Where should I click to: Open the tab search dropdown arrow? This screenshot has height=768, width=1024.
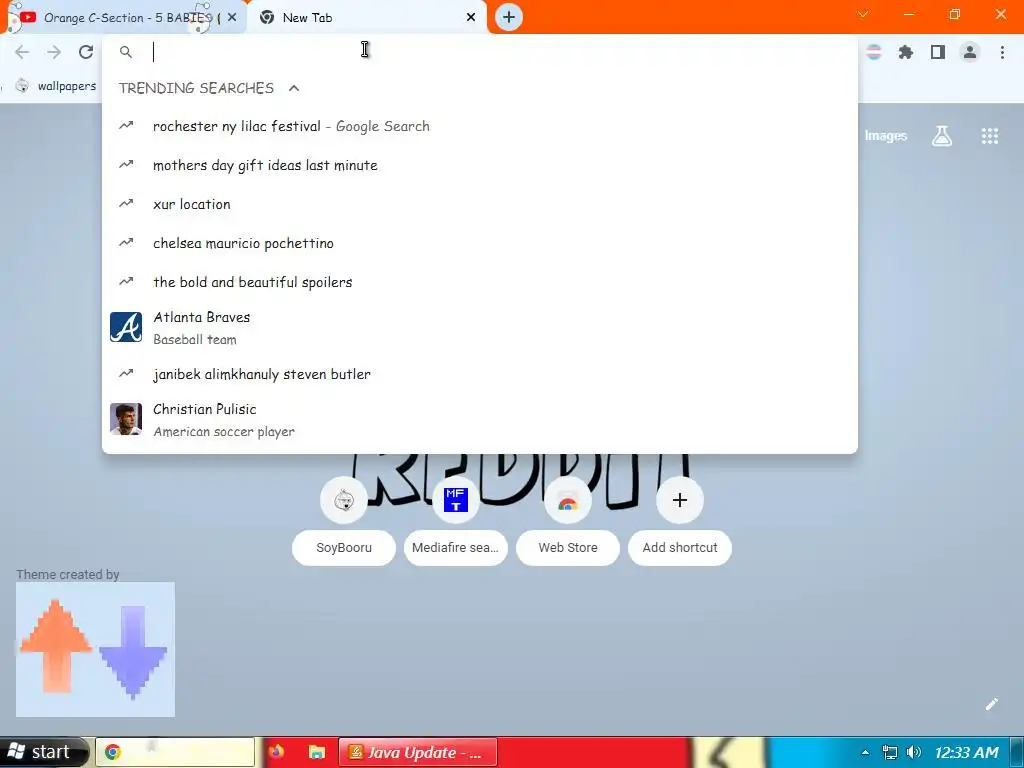(x=863, y=14)
